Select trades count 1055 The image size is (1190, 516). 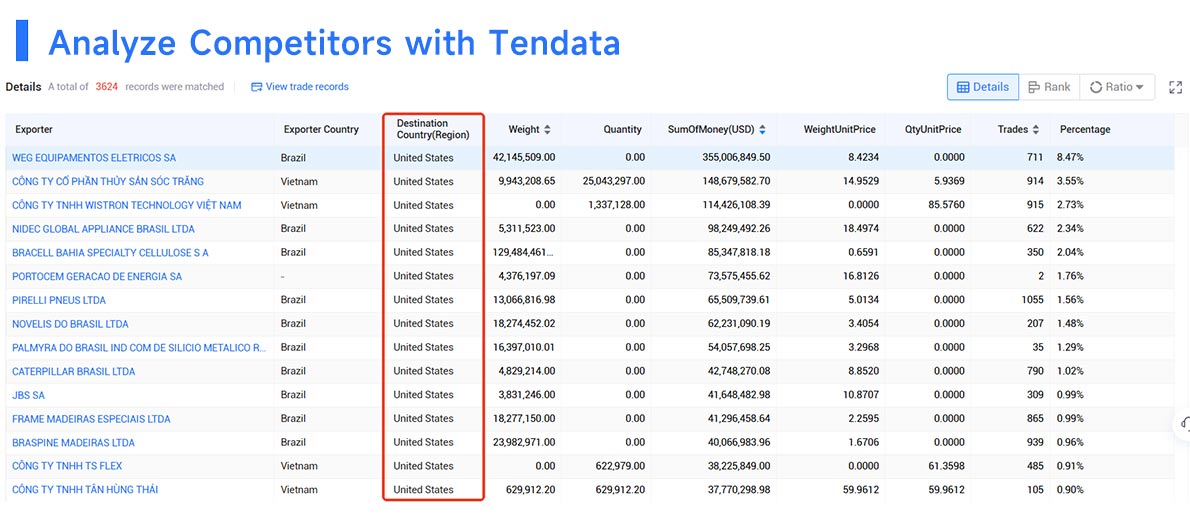(x=1032, y=300)
